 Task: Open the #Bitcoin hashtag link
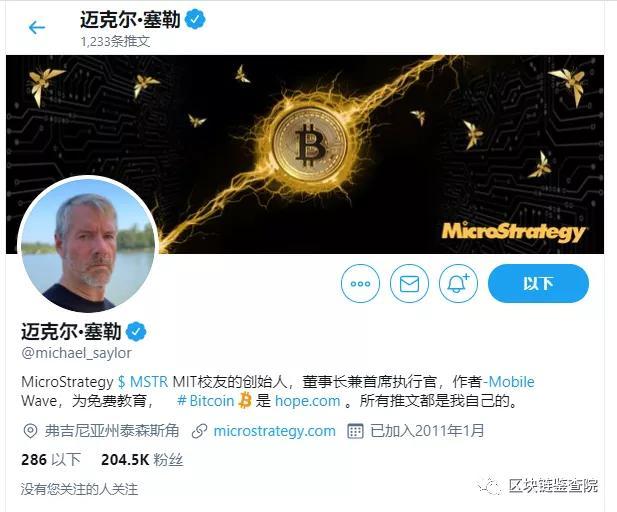click(x=205, y=401)
